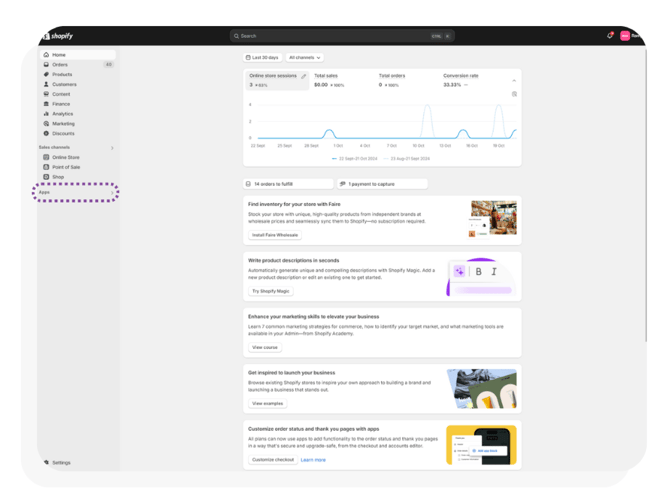Open the Orders sidebar icon
Image resolution: width=670 pixels, height=502 pixels.
[x=46, y=65]
